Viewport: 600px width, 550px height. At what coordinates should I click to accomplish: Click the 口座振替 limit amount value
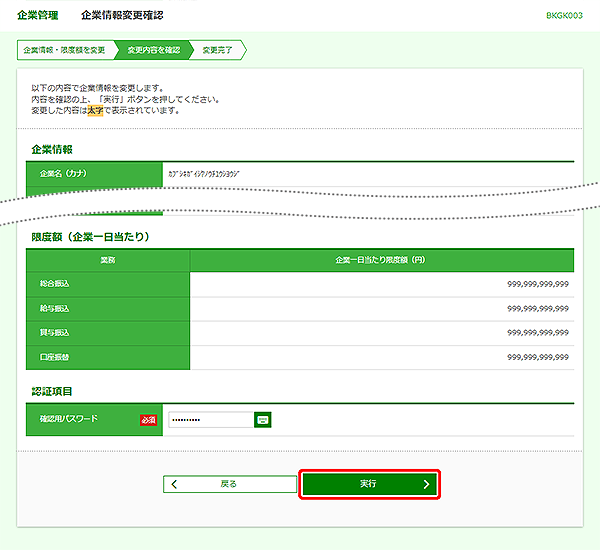click(x=538, y=357)
